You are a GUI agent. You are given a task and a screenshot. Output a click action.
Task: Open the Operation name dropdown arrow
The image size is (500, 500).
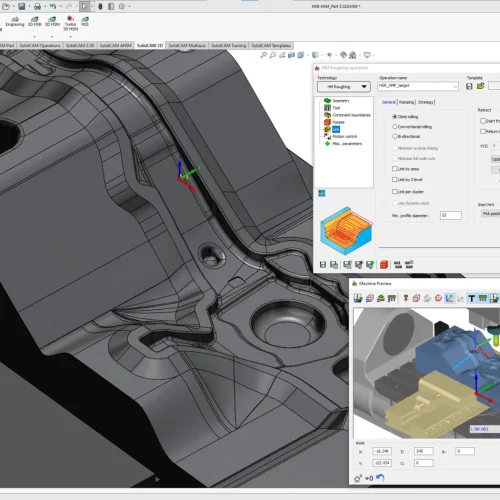point(455,87)
